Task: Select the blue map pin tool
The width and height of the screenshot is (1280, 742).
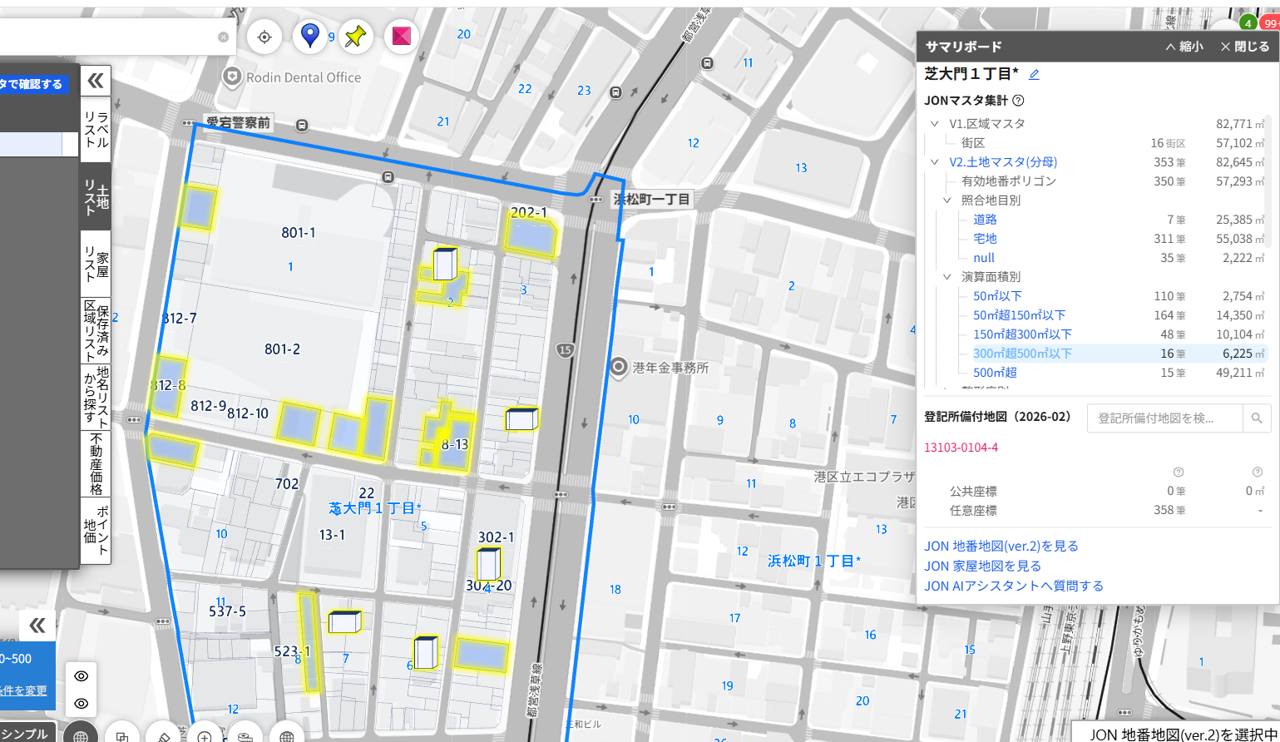Action: 310,36
